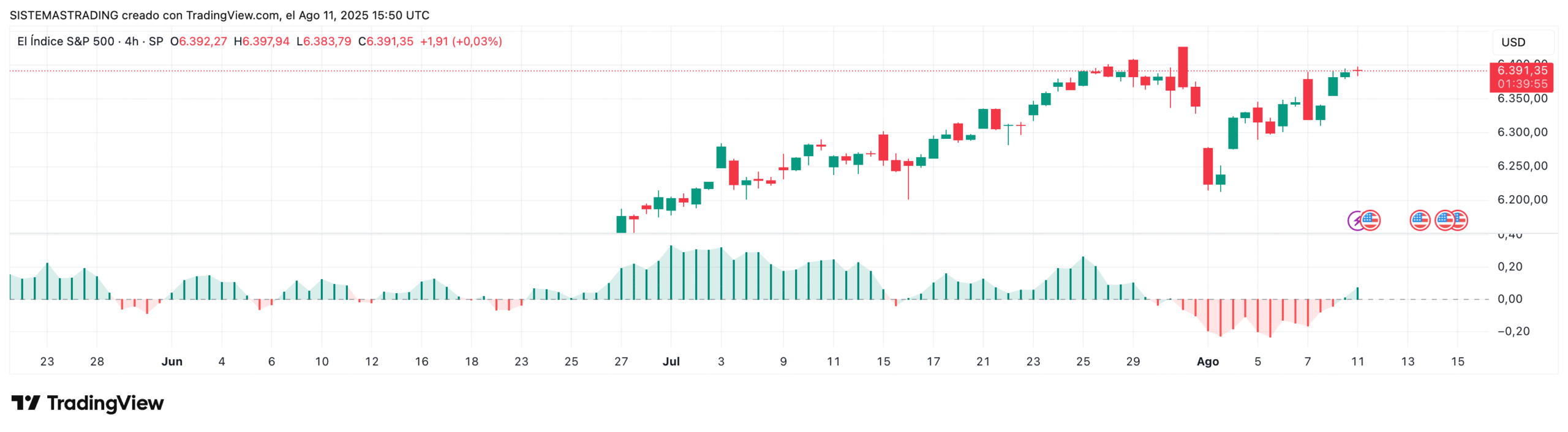1568x432 pixels.
Task: Click the −0,20 indicator scale label
Action: click(1513, 331)
